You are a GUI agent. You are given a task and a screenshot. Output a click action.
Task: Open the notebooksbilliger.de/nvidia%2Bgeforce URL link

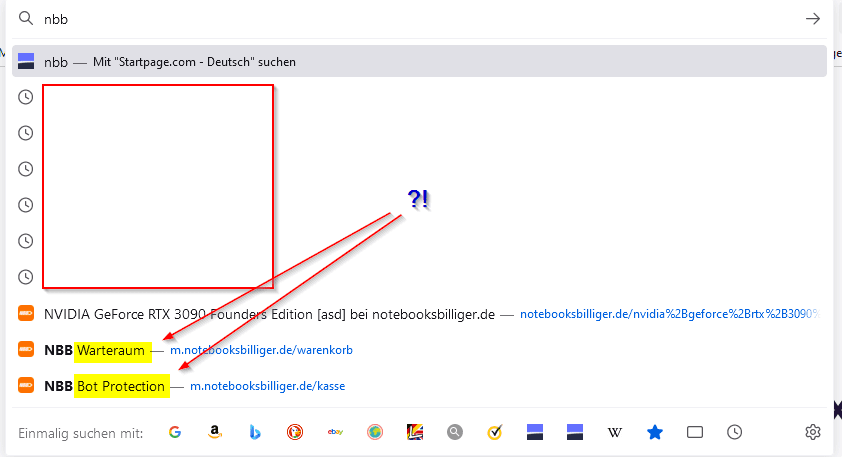point(670,314)
